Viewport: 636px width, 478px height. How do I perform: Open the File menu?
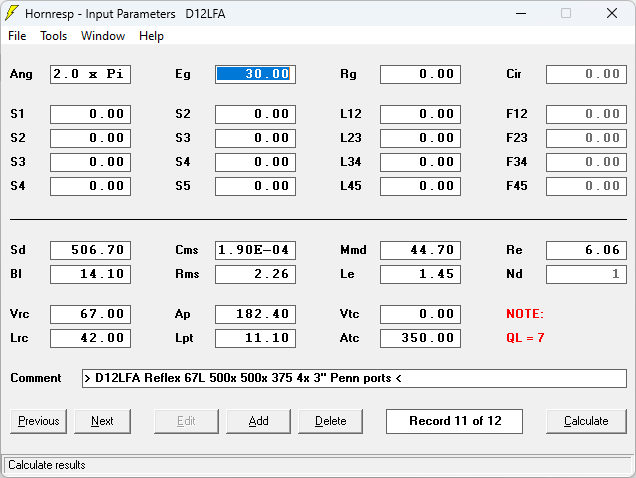coord(17,36)
